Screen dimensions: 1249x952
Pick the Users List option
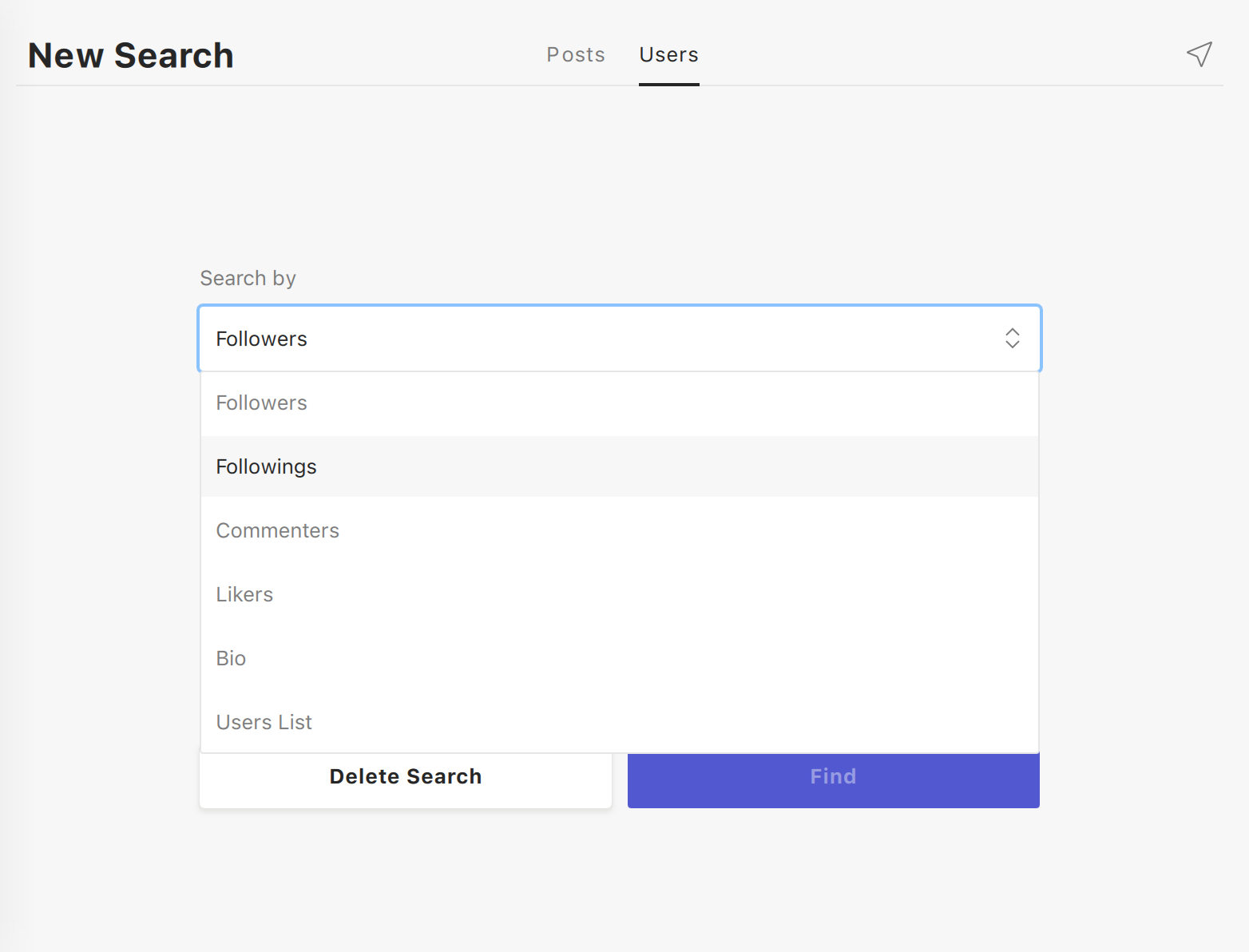[x=264, y=722]
